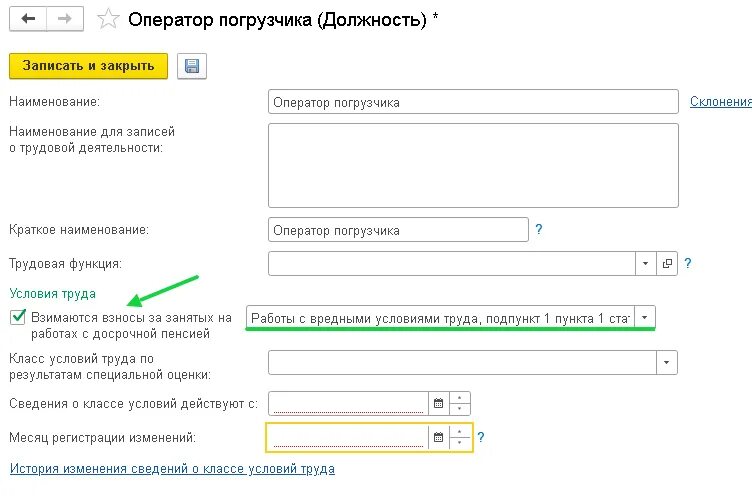
Task: Open История изменения сведений о классе link
Action: click(172, 469)
